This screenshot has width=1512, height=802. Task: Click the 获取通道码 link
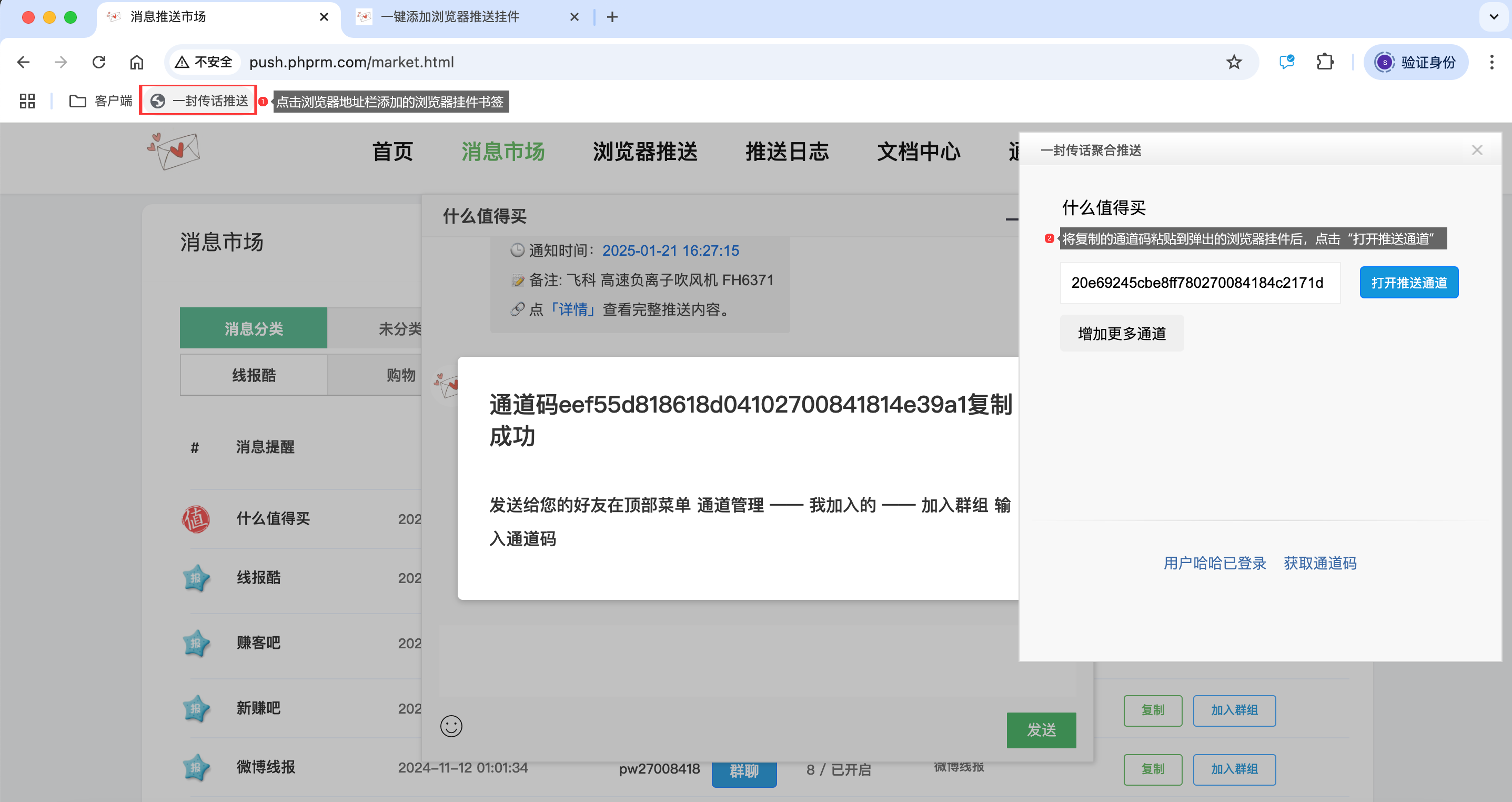1319,563
